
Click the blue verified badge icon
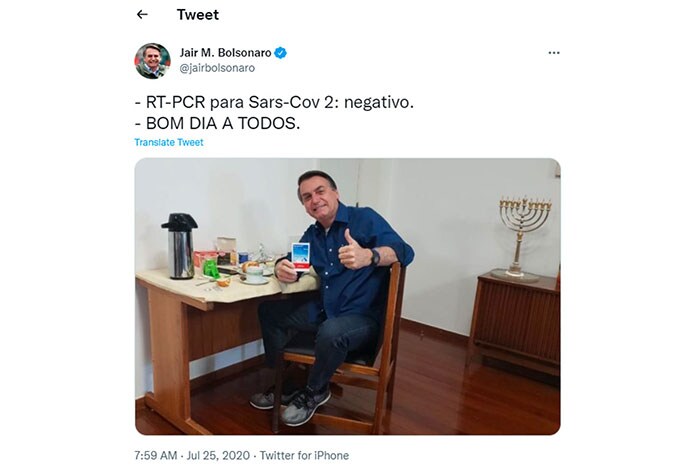pos(280,53)
